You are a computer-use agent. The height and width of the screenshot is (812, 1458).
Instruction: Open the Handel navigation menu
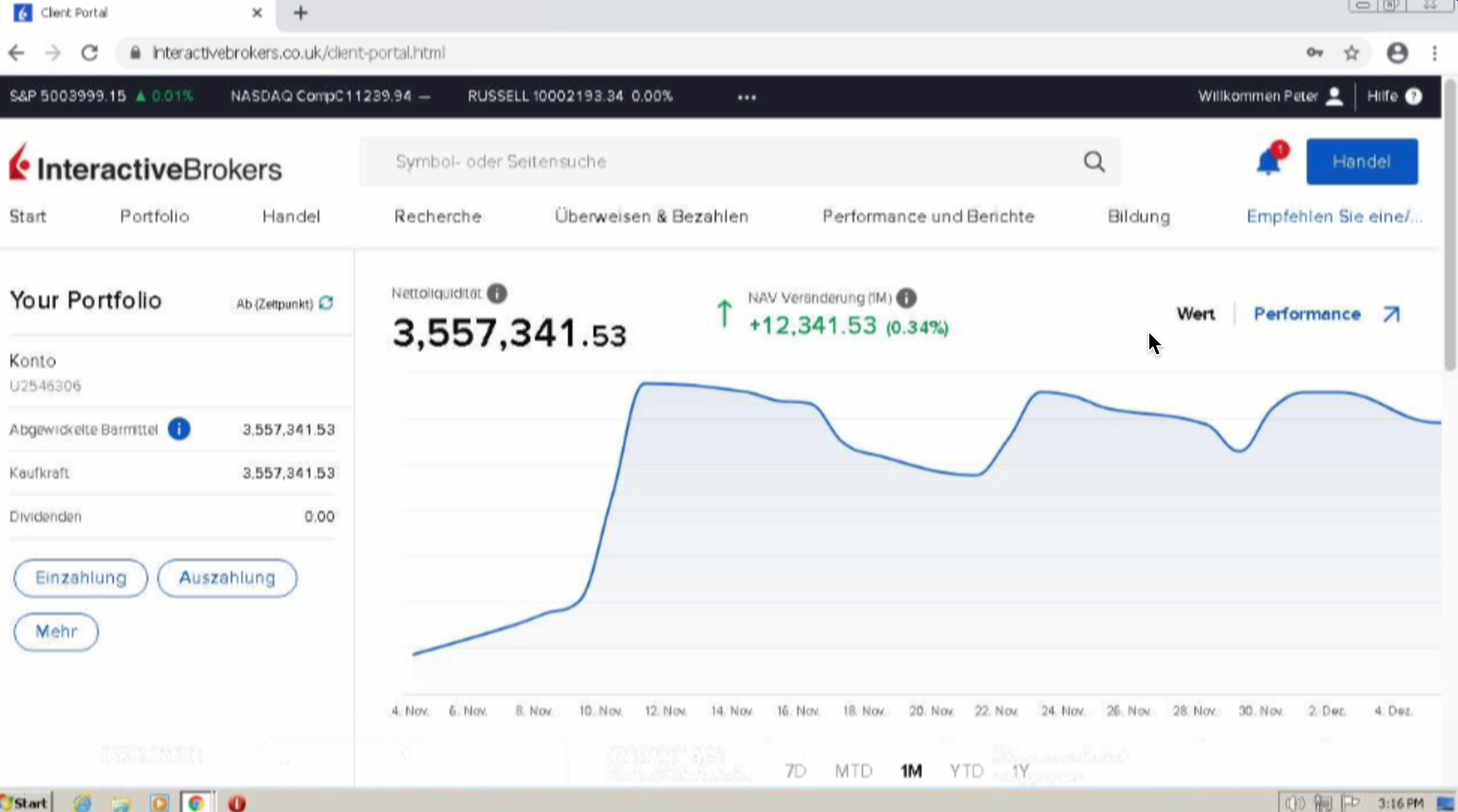tap(291, 216)
